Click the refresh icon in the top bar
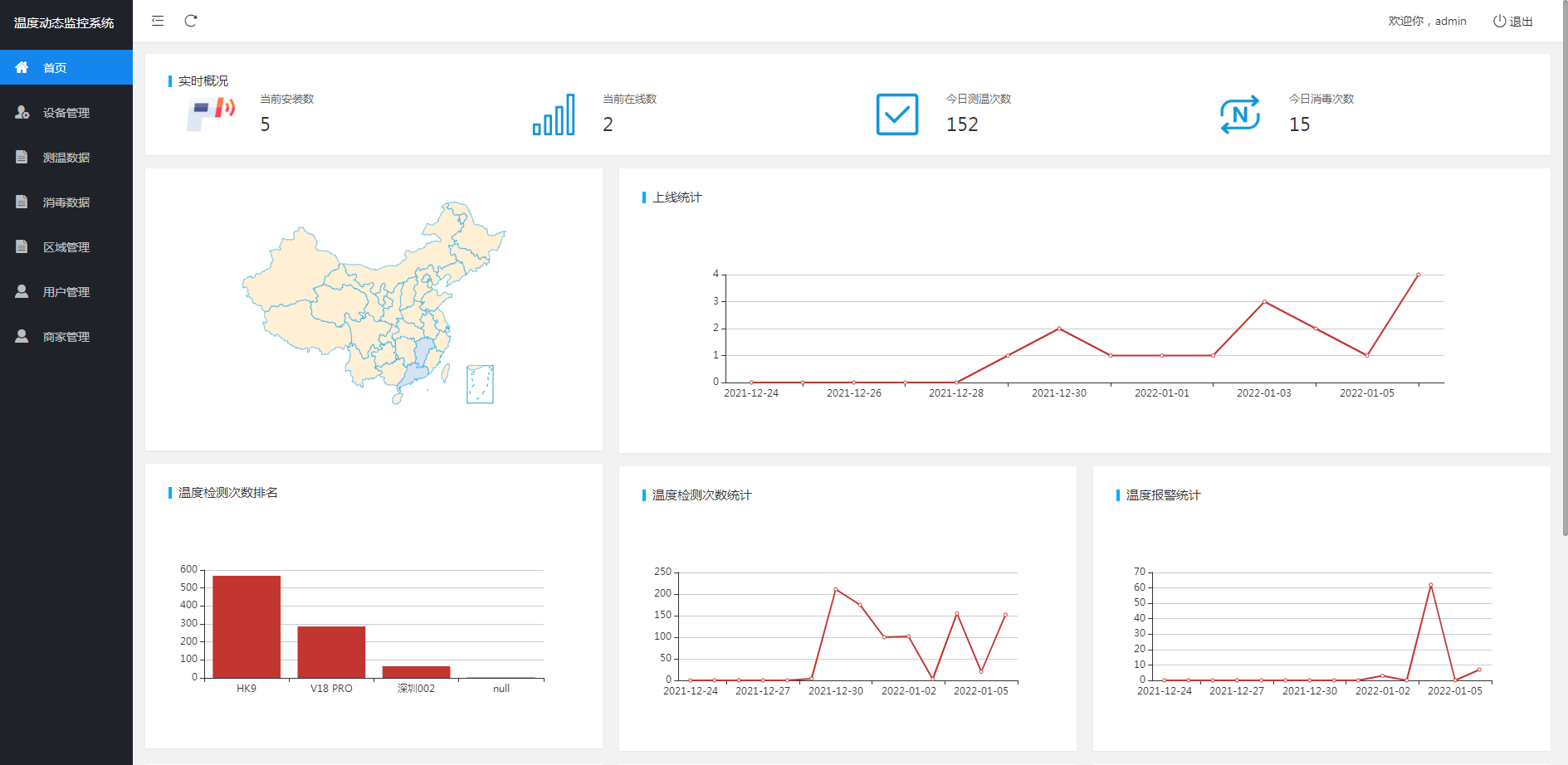This screenshot has height=765, width=1568. tap(191, 21)
